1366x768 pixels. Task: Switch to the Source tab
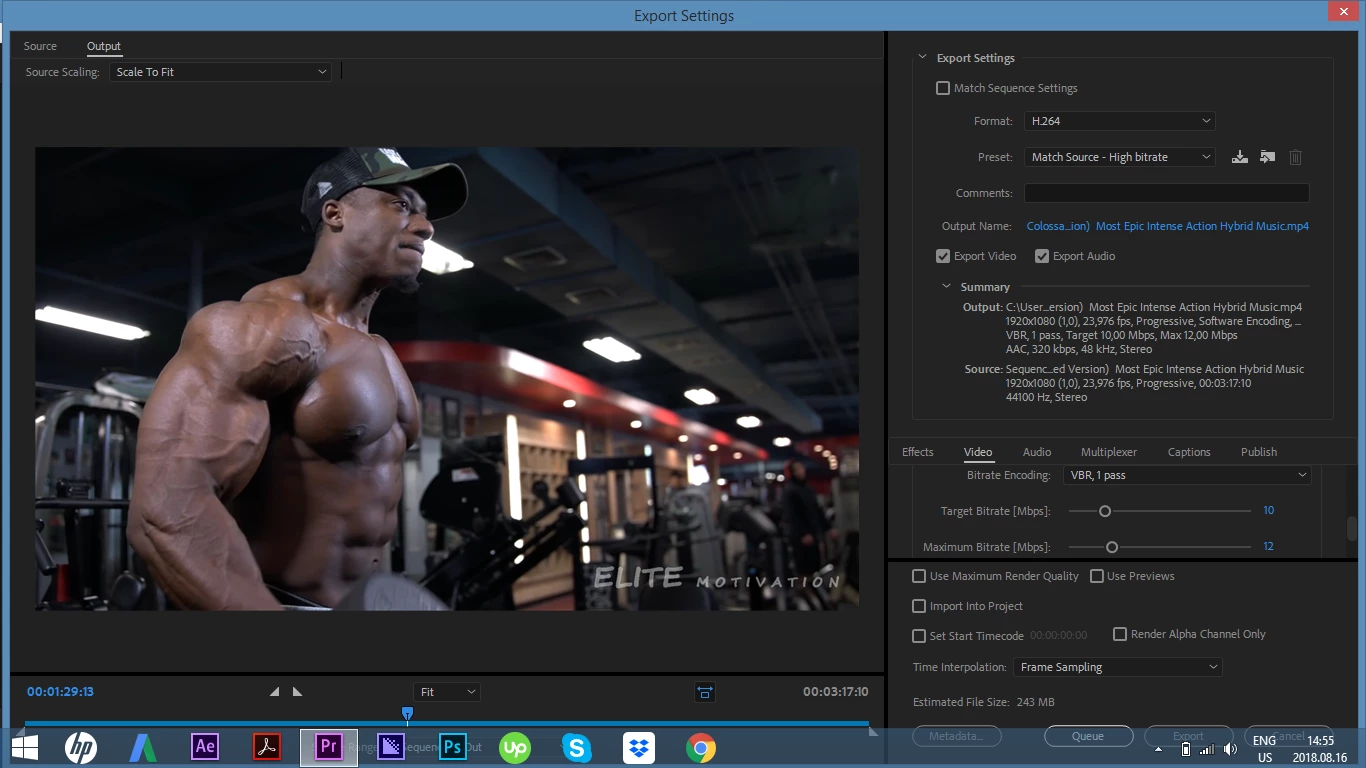click(41, 46)
